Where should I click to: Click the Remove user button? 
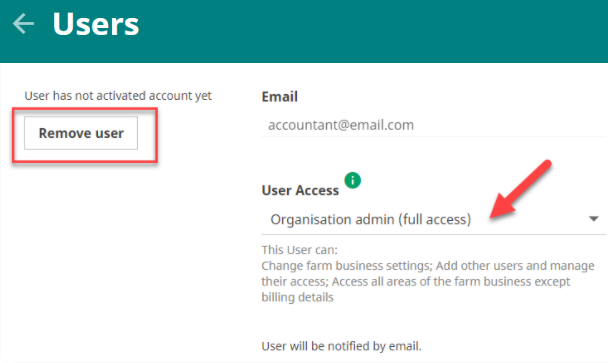[81, 133]
